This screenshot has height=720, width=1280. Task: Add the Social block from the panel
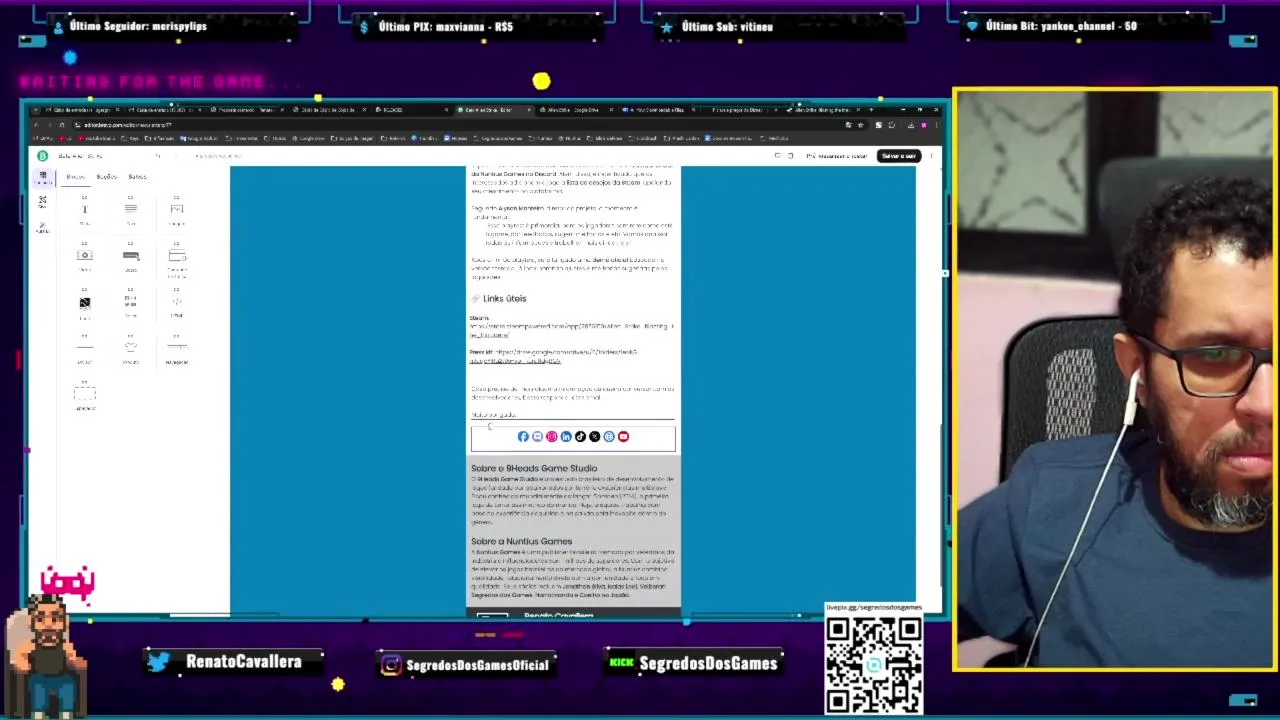point(131,305)
